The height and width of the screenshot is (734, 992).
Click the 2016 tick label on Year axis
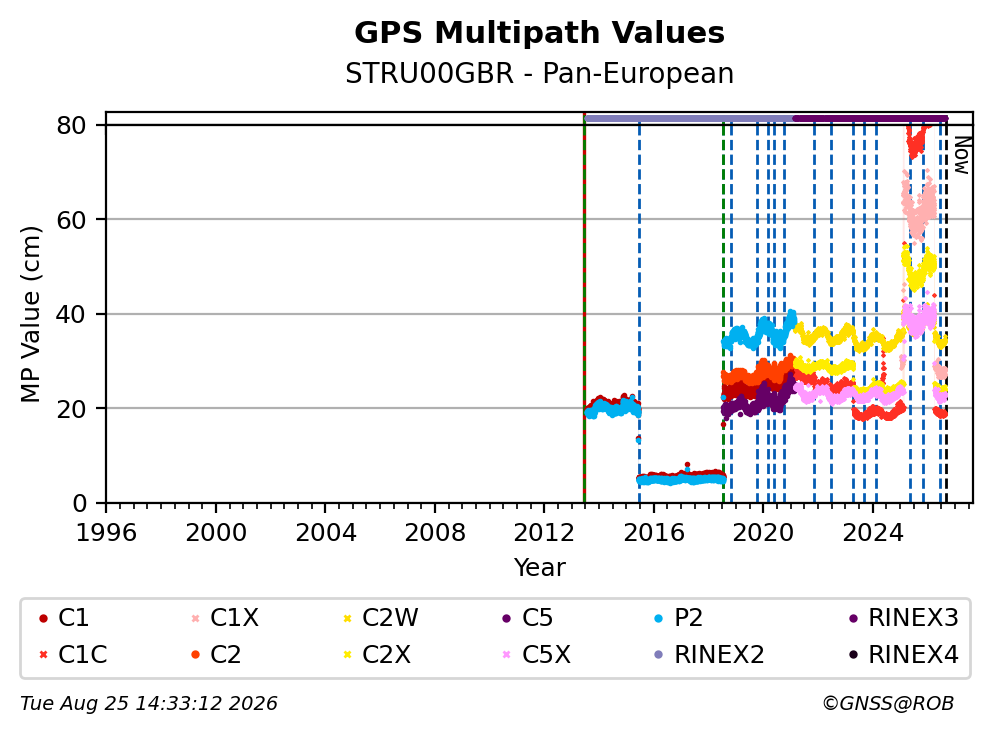tap(654, 533)
